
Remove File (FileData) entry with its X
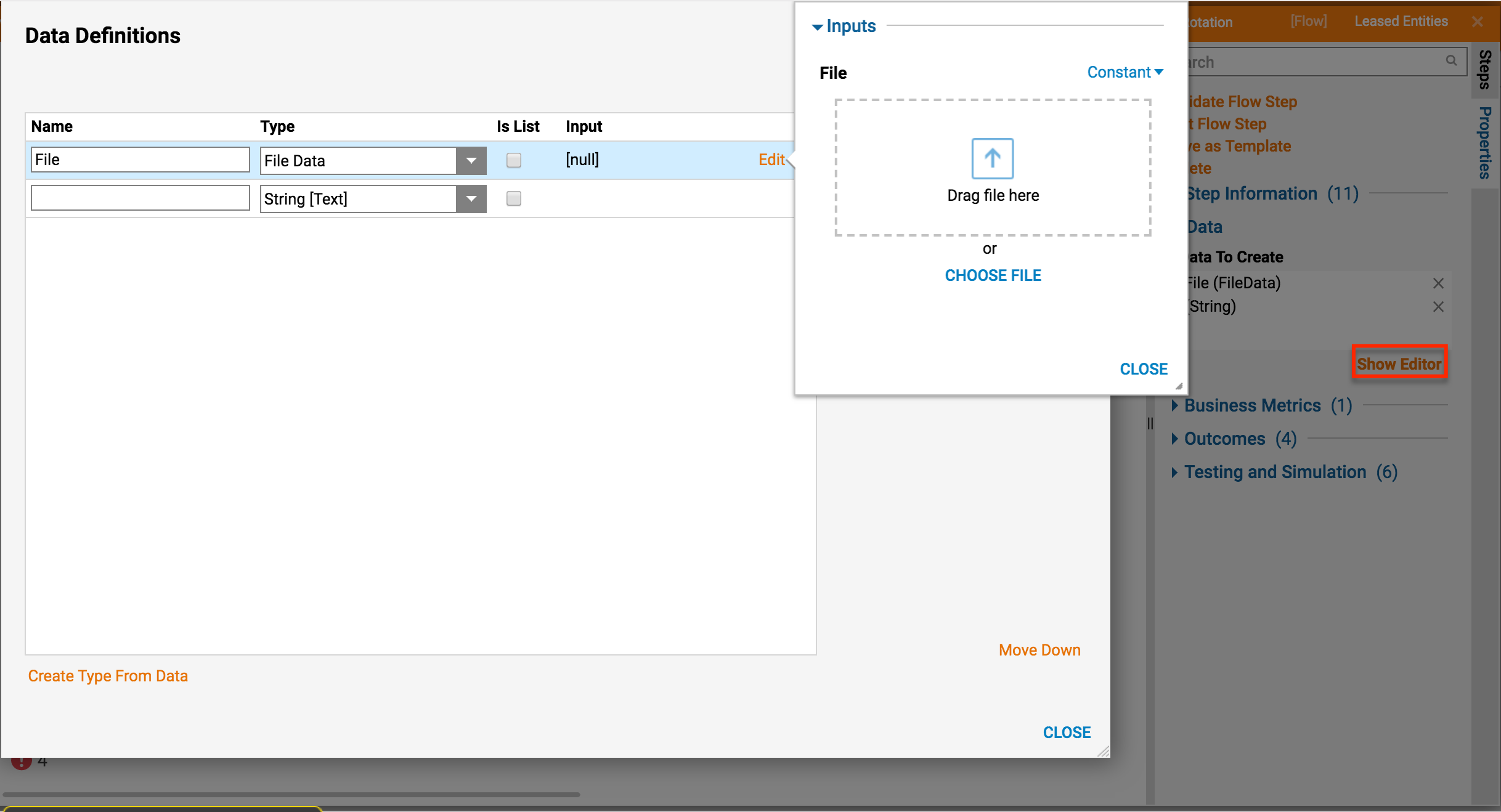tap(1438, 283)
